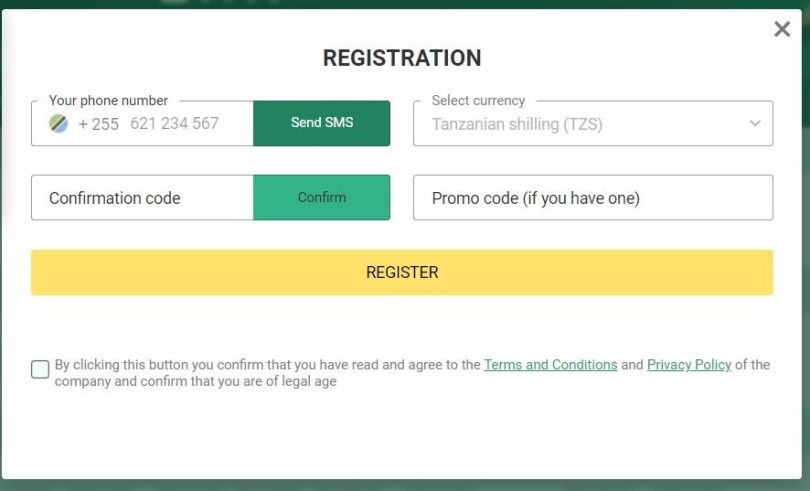The height and width of the screenshot is (491, 810).
Task: Click the 'legal age' text line
Action: pos(196,381)
